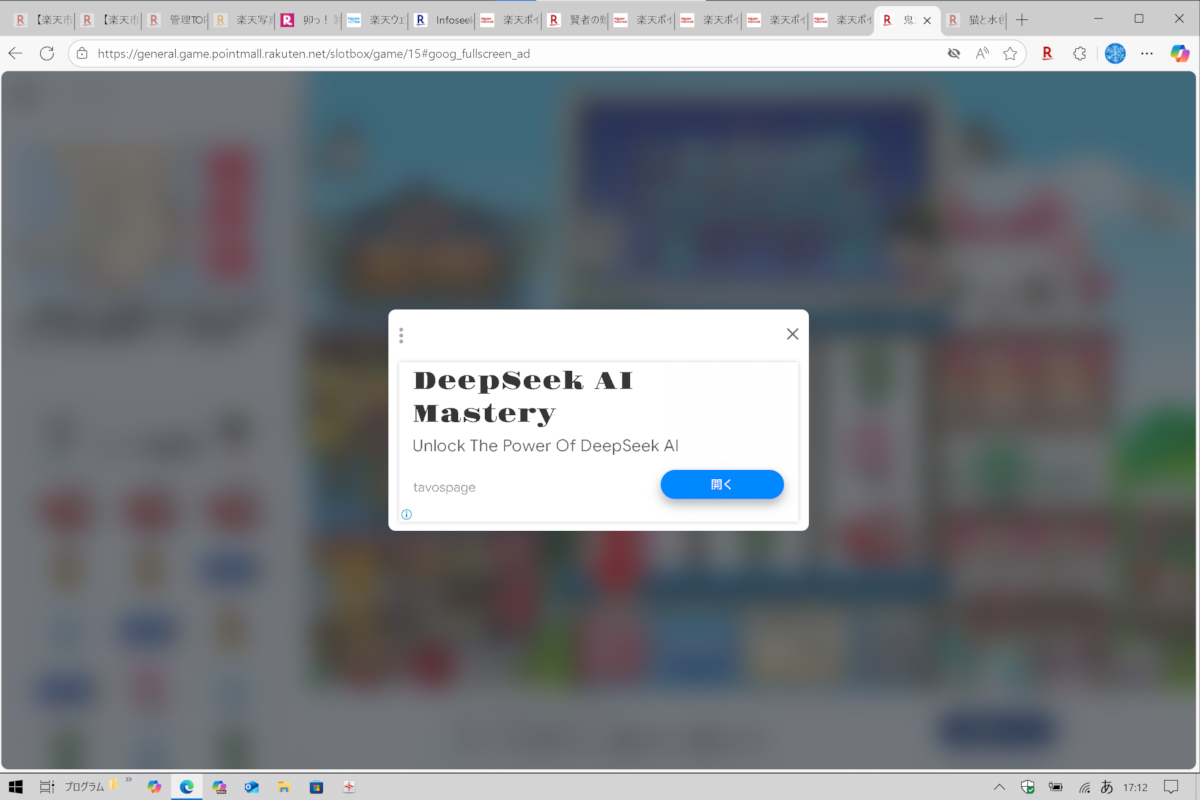Add page to favorites star icon
Image resolution: width=1200 pixels, height=800 pixels.
1010,54
